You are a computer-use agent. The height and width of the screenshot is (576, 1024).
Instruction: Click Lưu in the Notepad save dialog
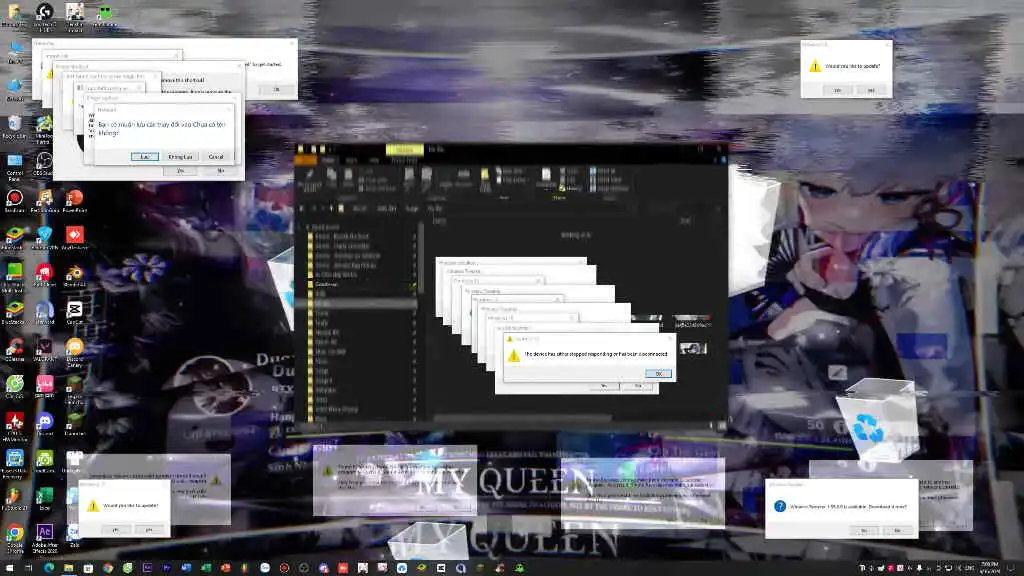coord(144,157)
